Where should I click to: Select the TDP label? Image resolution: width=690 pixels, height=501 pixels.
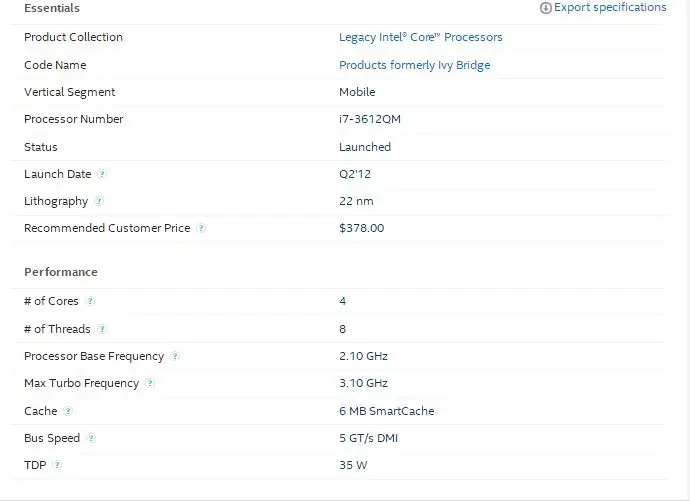[x=35, y=465]
